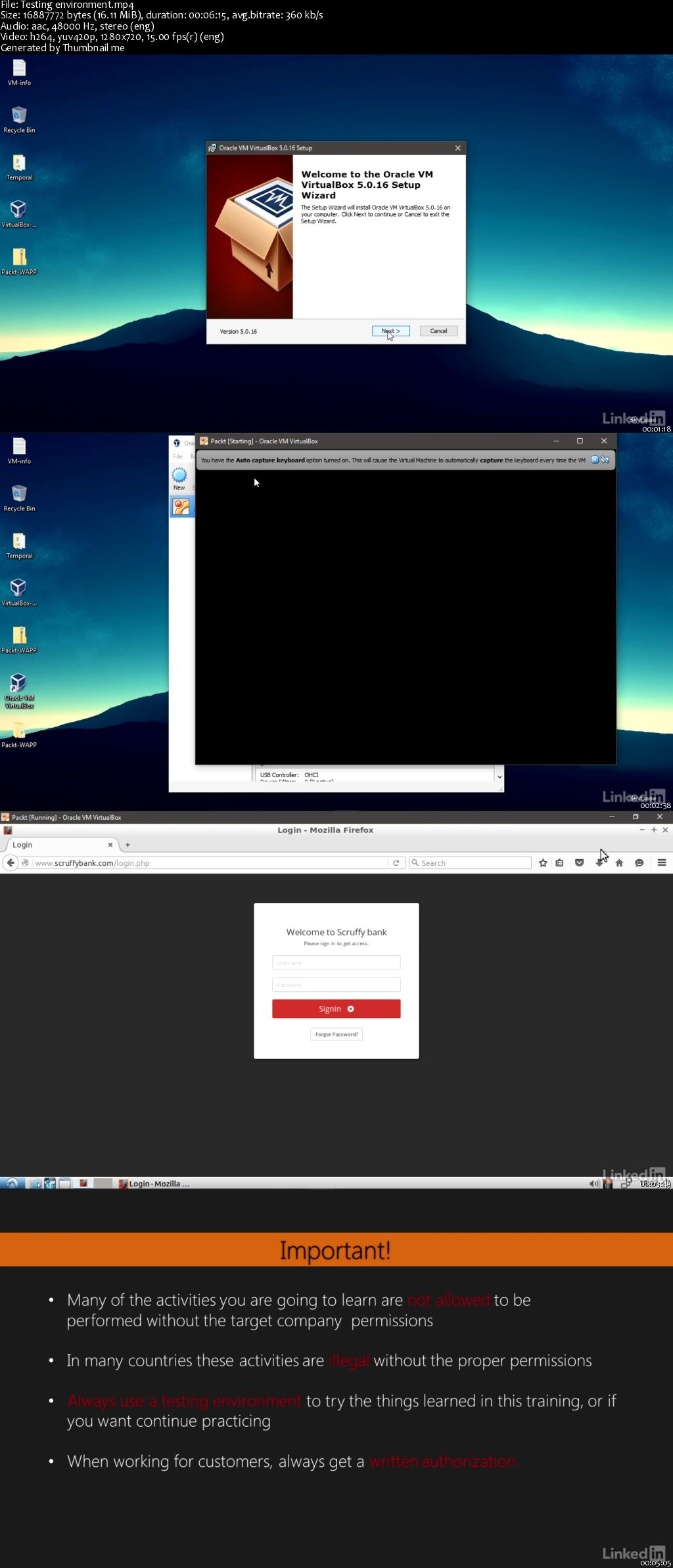Screen dimensions: 673x1568
Task: Close the Login tab in Firefox
Action: click(x=110, y=845)
